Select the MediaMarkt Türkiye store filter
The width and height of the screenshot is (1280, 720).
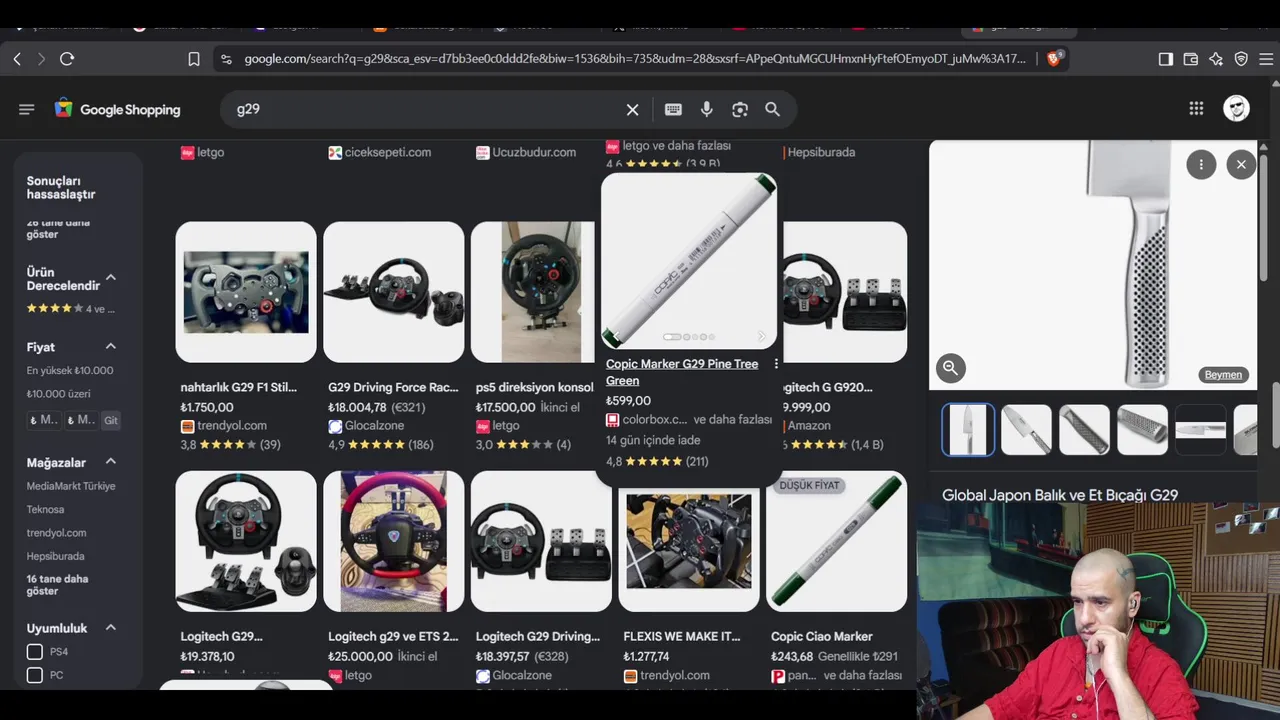[x=71, y=486]
